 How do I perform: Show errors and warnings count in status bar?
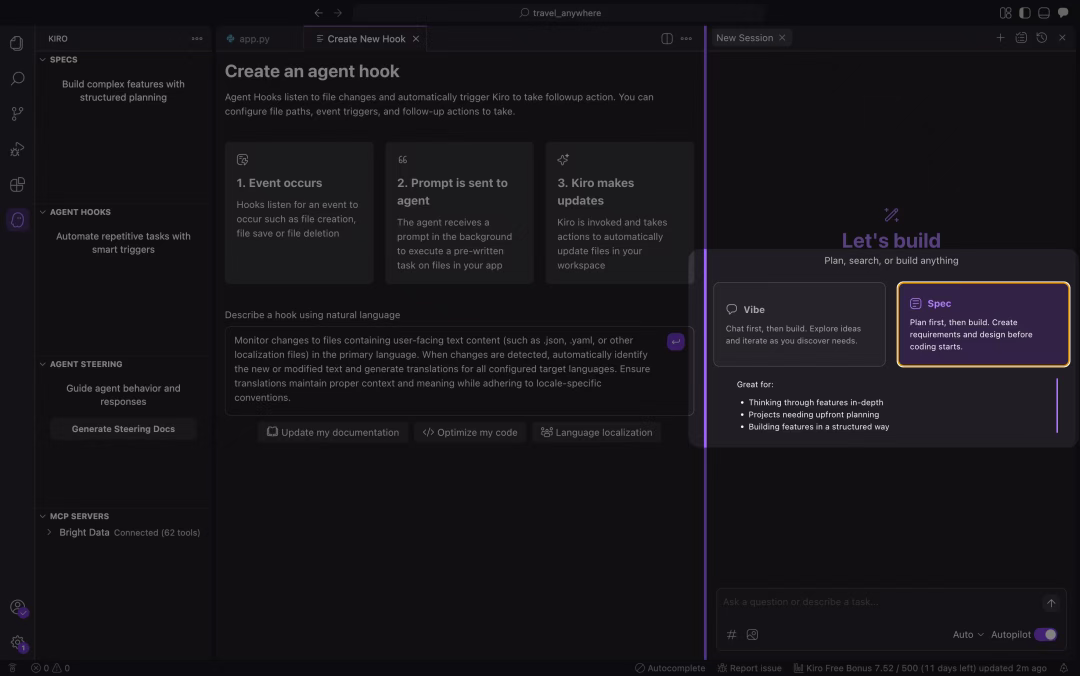click(x=50, y=668)
